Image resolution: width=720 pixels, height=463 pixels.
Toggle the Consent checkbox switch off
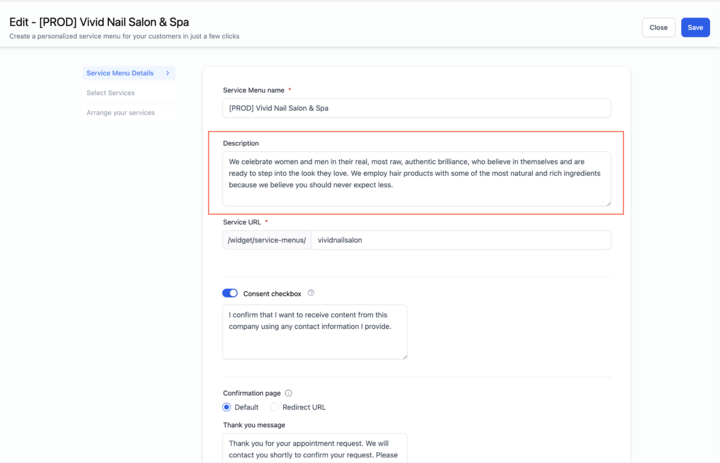tap(230, 293)
